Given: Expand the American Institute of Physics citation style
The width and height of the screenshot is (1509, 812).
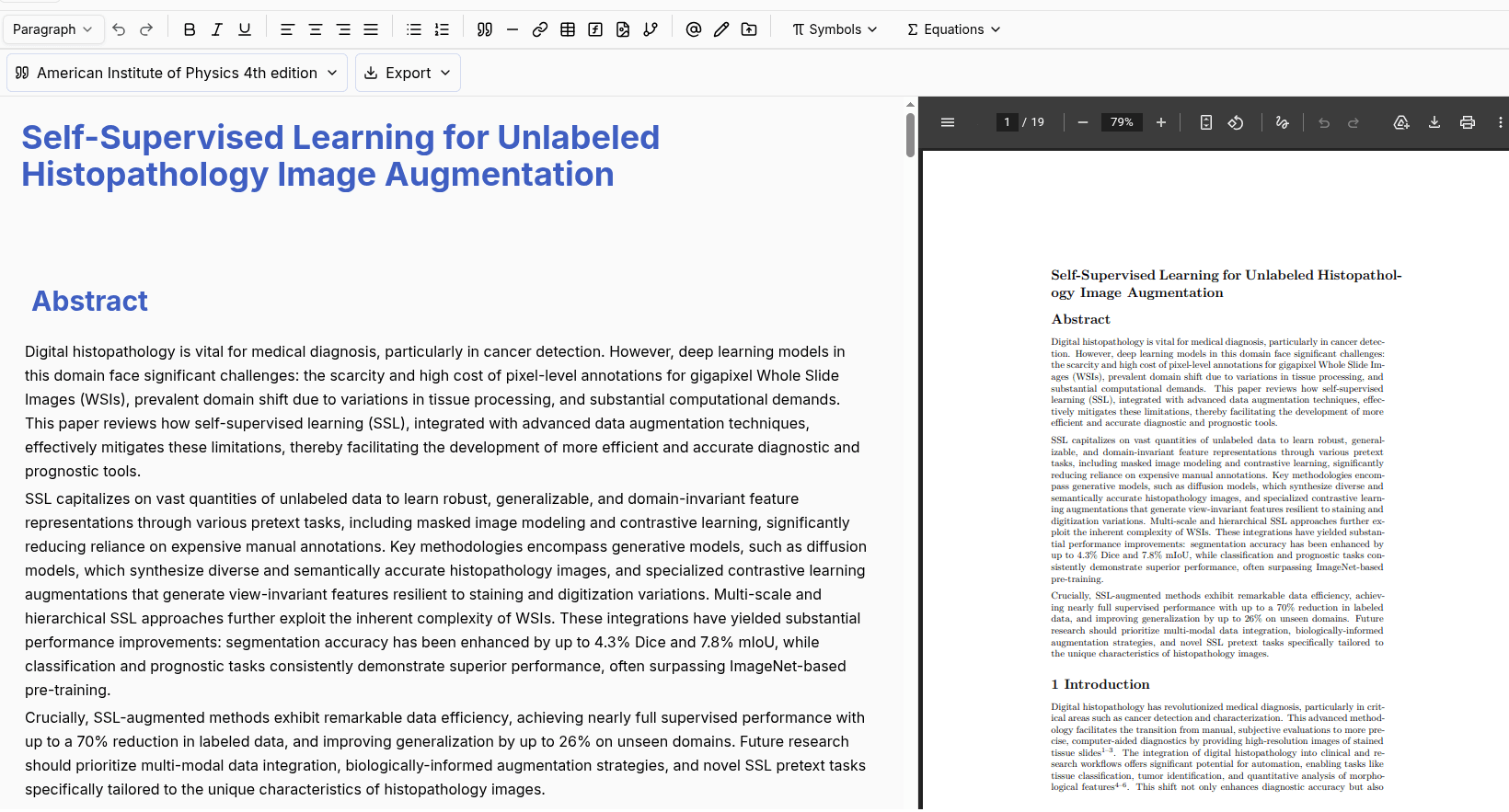Looking at the screenshot, I should pos(177,73).
